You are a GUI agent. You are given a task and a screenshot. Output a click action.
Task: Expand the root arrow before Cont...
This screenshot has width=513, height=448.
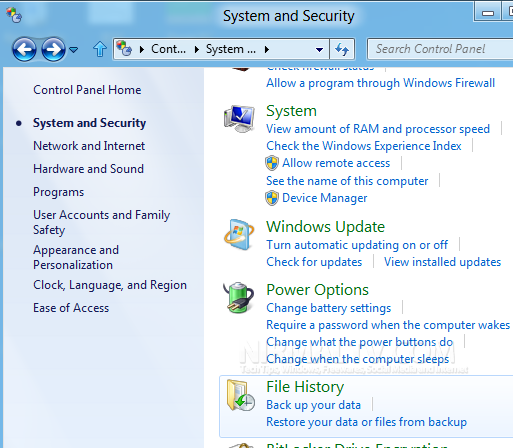[142, 50]
